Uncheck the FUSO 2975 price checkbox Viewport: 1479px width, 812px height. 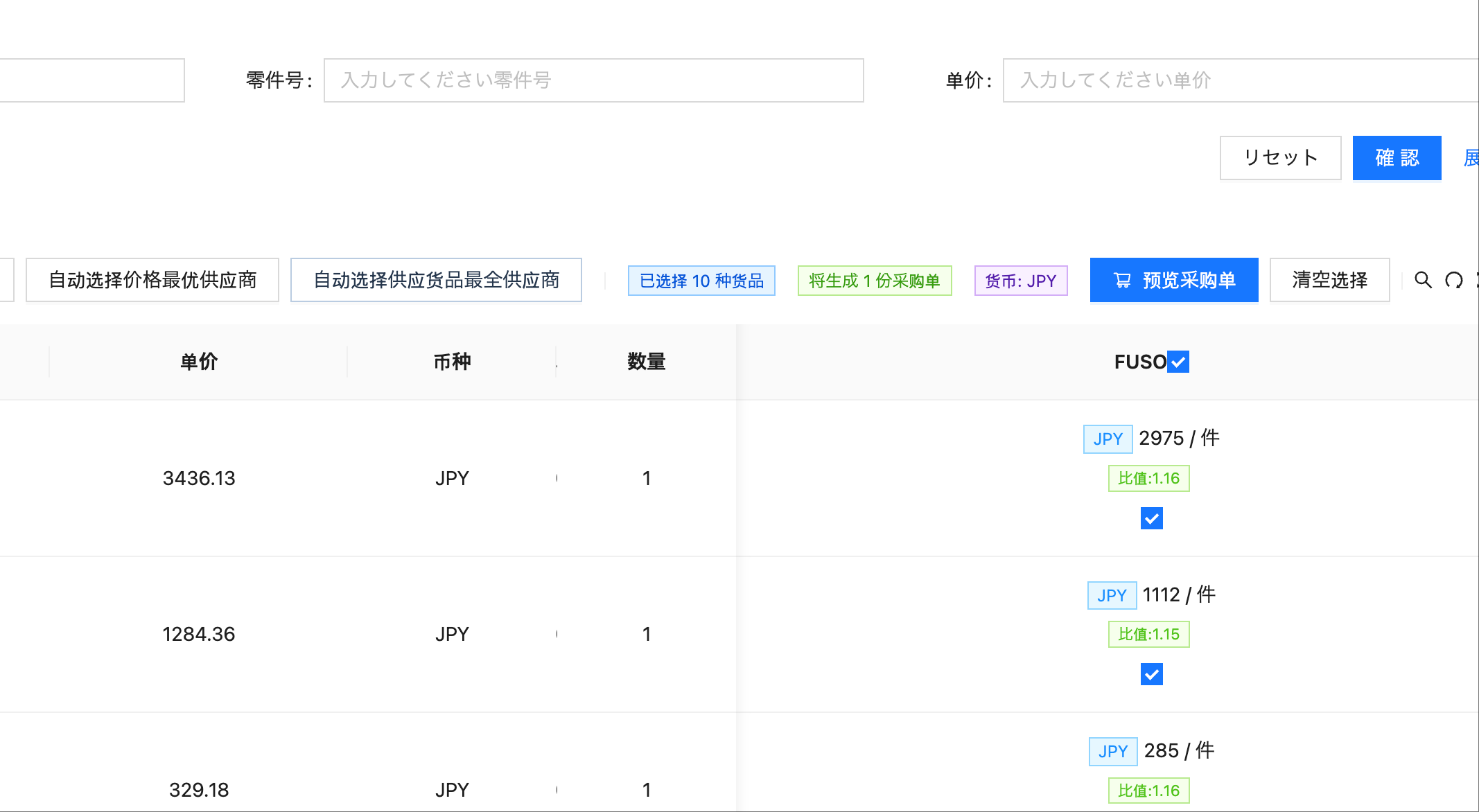pos(1151,518)
